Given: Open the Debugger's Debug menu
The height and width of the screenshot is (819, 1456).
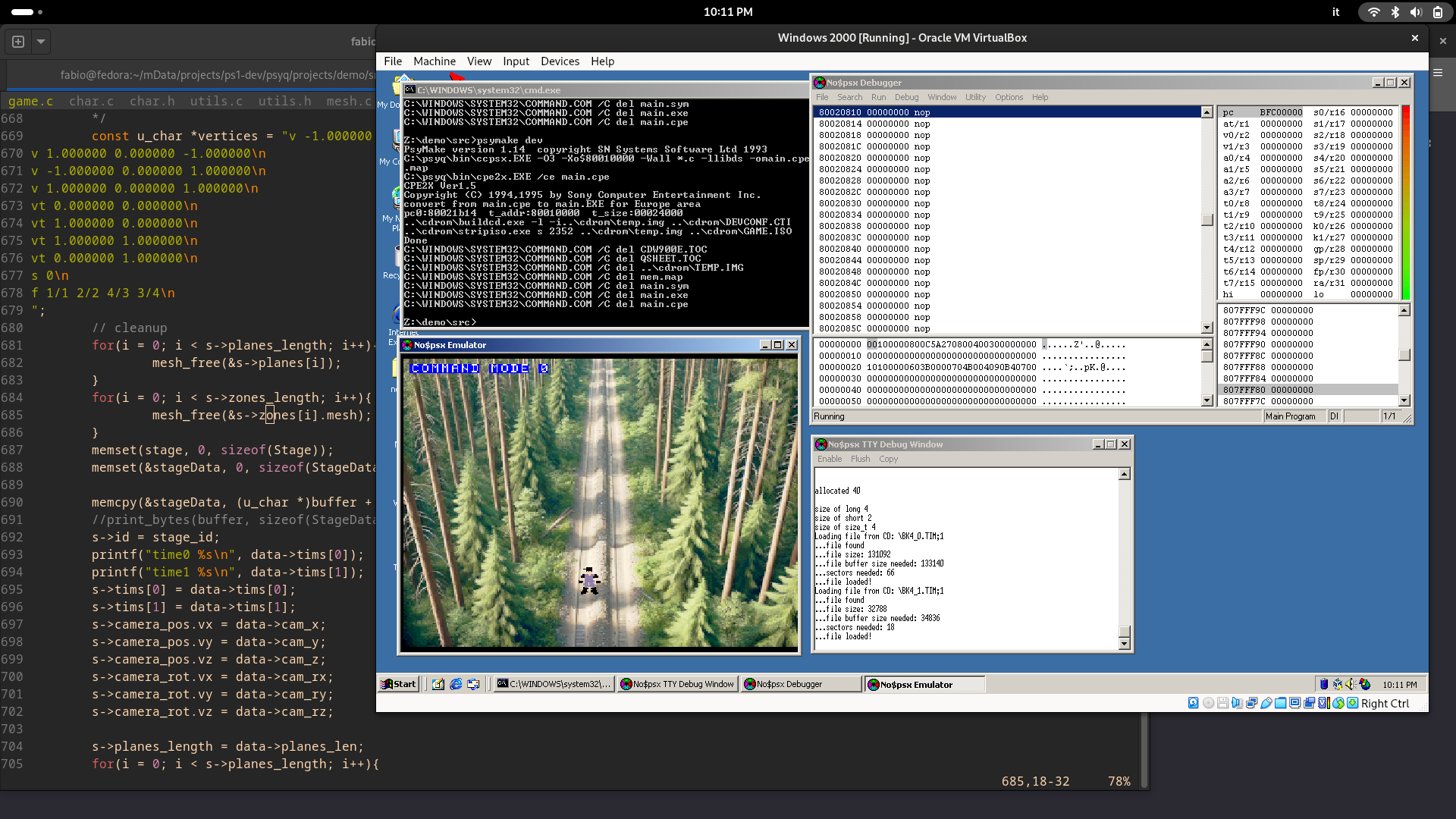Looking at the screenshot, I should coord(907,97).
